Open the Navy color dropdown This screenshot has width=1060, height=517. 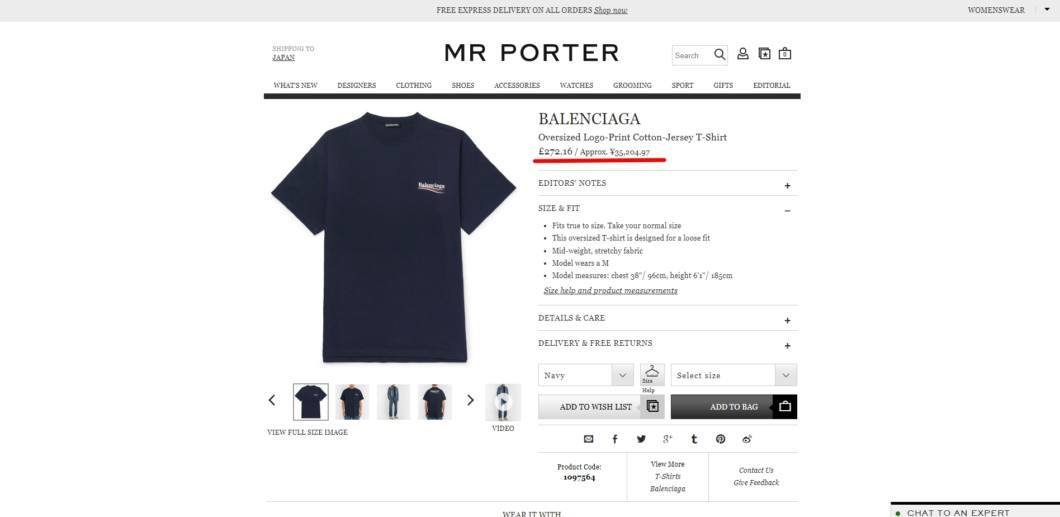(585, 375)
